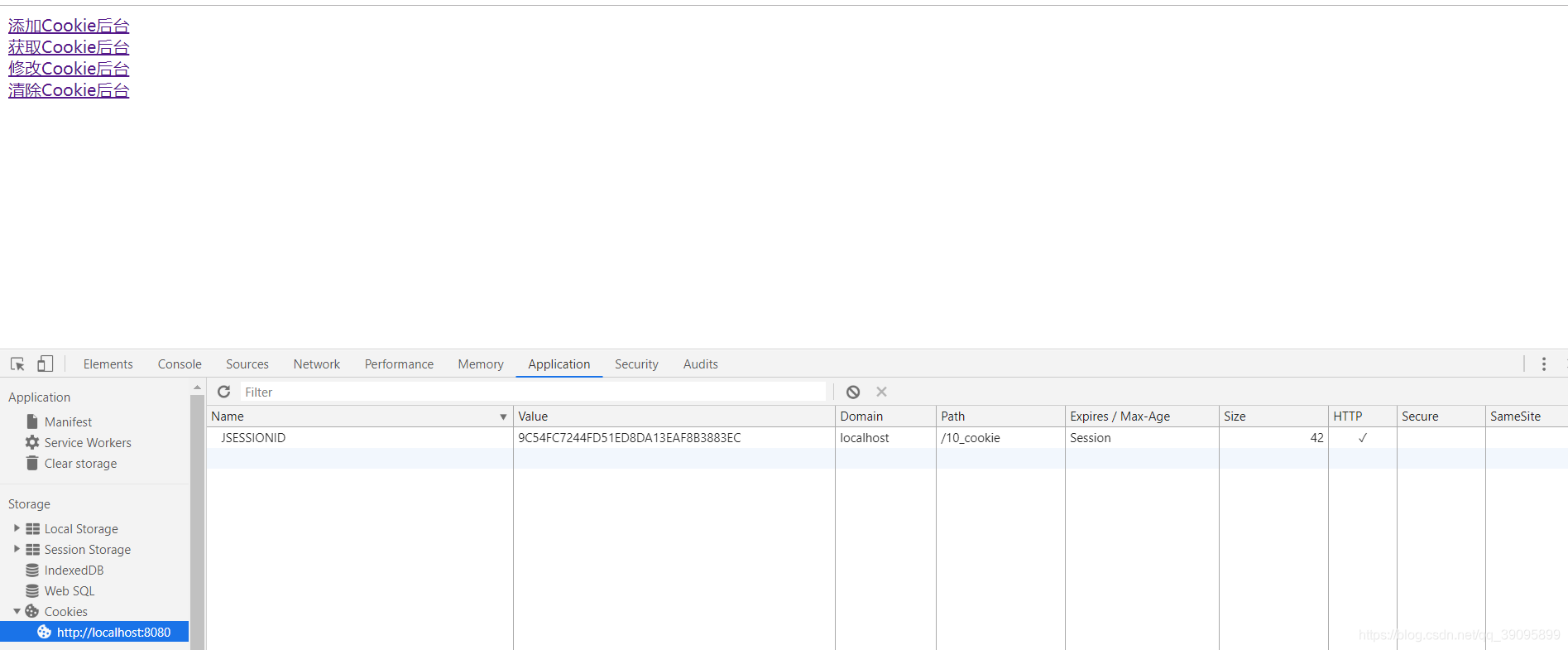Switch to the Console tab

pyautogui.click(x=180, y=364)
